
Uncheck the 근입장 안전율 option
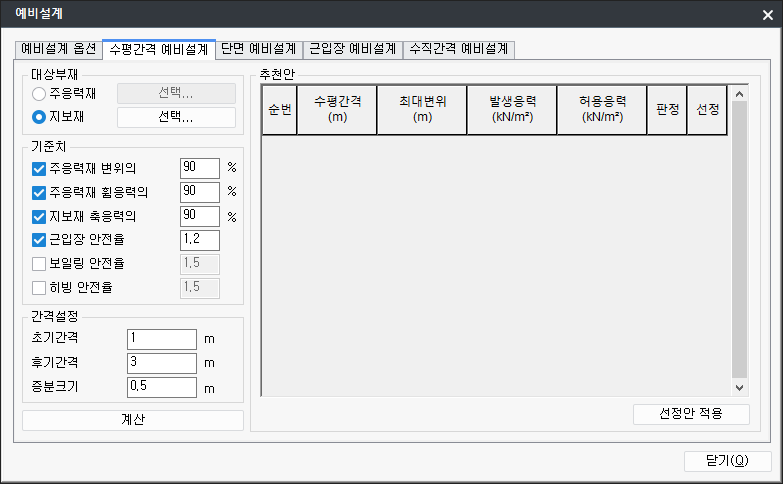(40, 240)
